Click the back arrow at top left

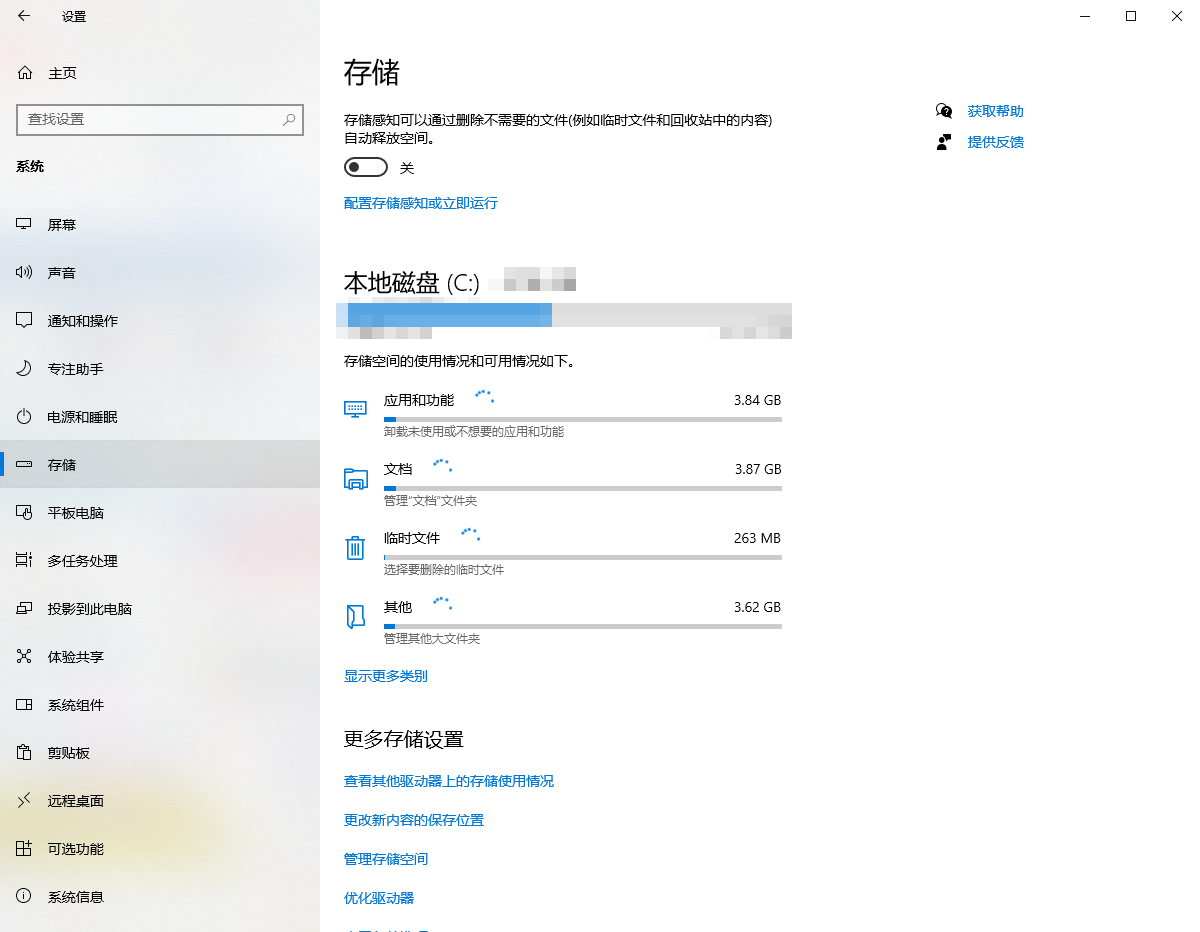pos(24,16)
